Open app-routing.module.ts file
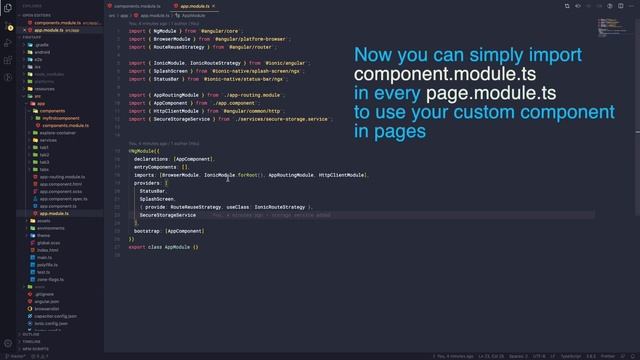Screen dimensions: 640x360 click(62, 177)
